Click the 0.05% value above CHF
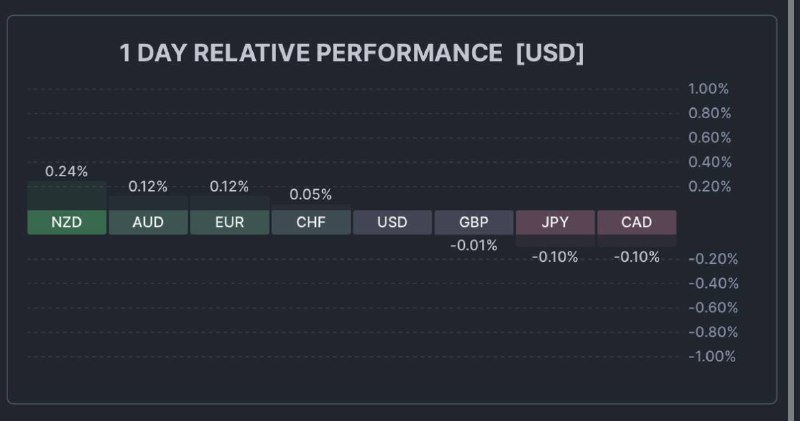Screen dimensions: 800x421 pos(311,194)
